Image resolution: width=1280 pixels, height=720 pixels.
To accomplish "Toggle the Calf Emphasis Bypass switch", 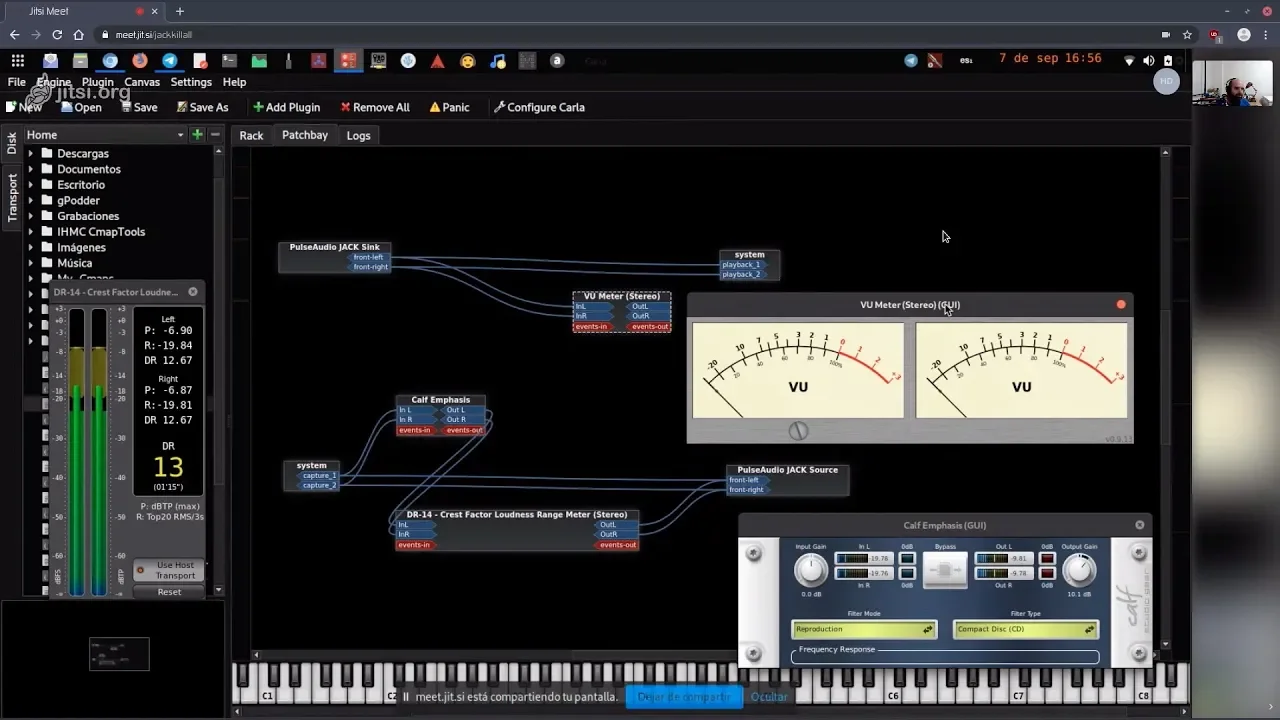I will click(945, 572).
